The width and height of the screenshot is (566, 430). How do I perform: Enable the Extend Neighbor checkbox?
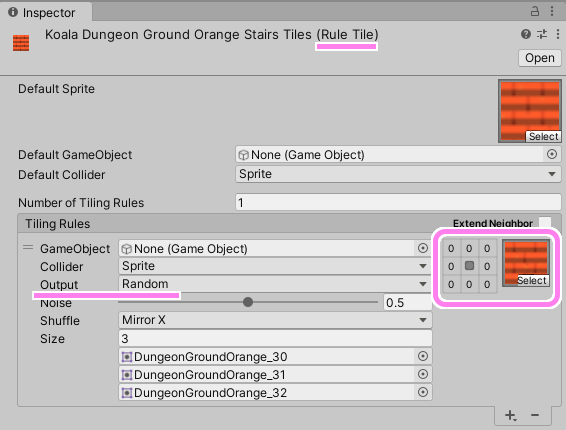point(545,223)
